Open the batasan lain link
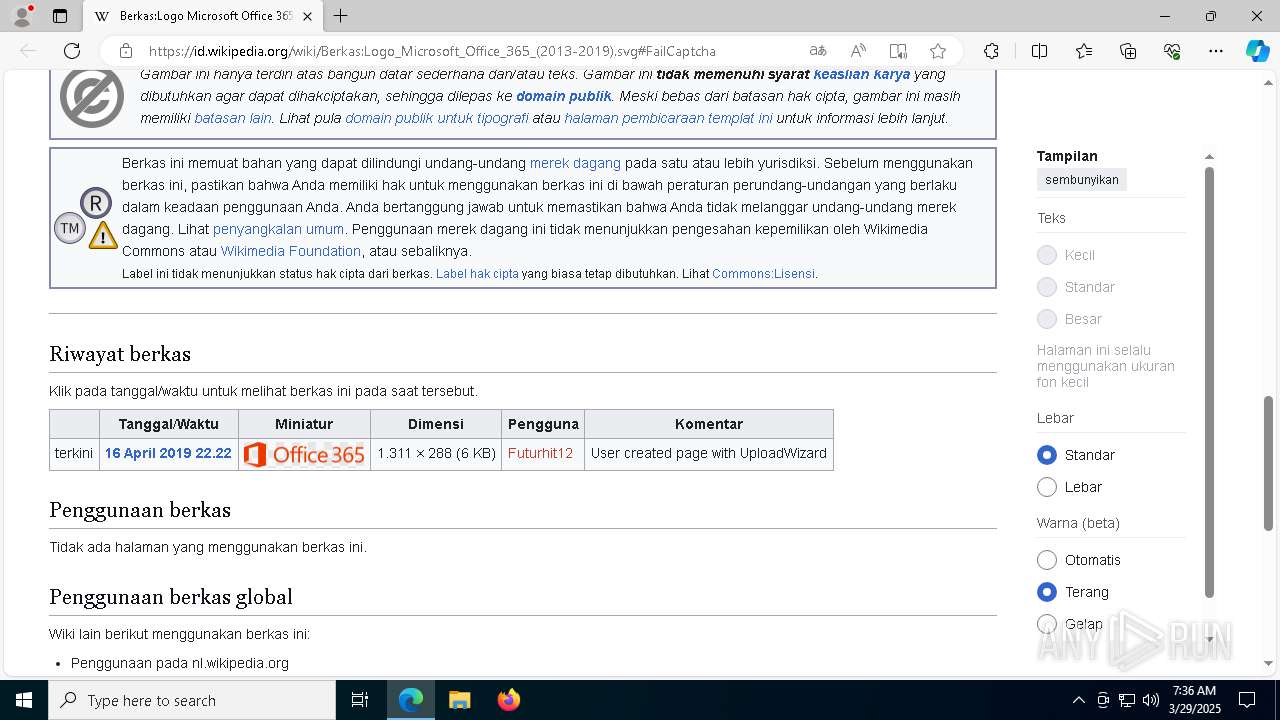Image resolution: width=1280 pixels, height=720 pixels. click(233, 118)
